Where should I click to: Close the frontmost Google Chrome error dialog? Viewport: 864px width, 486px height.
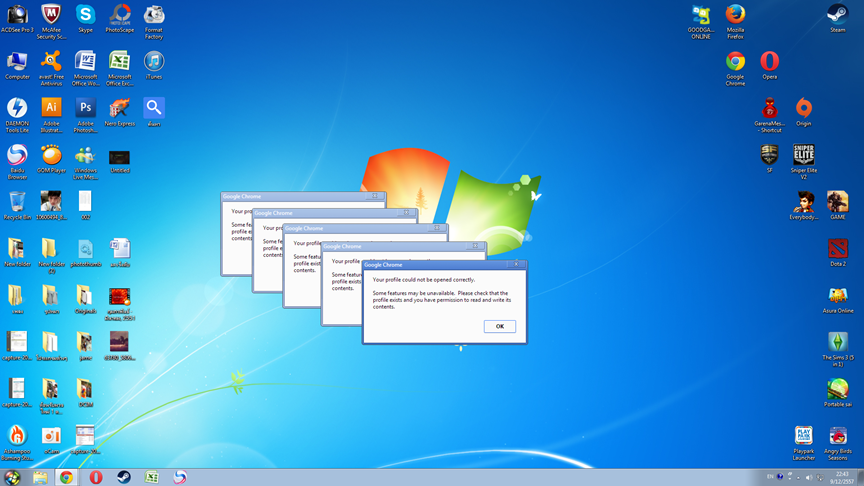(516, 263)
